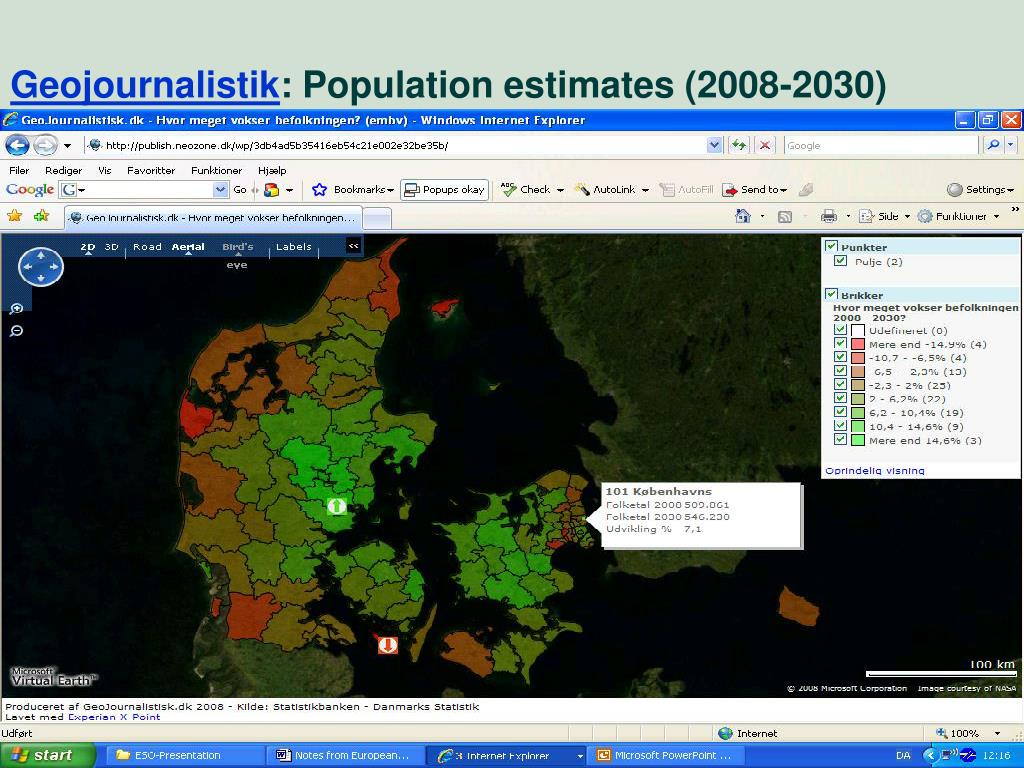Zoom out on the Virtual Earth map
The width and height of the screenshot is (1024, 768).
click(x=16, y=331)
